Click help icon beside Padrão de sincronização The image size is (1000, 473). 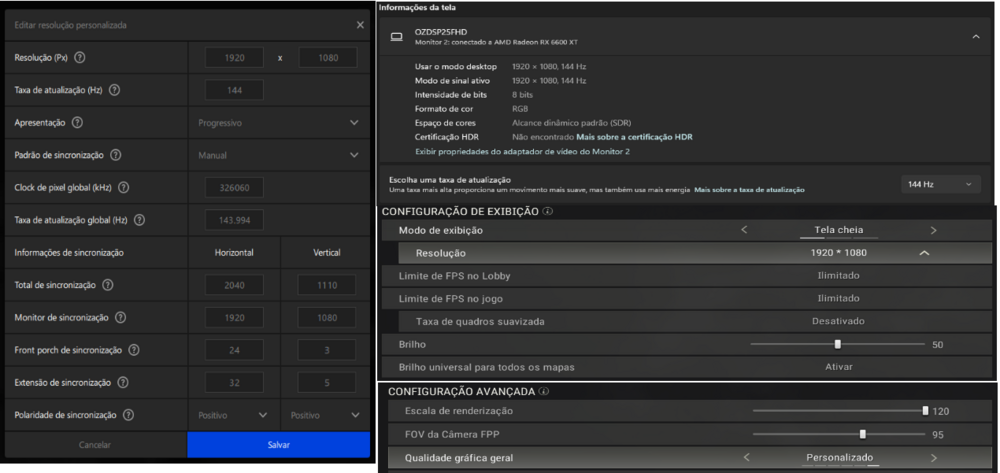click(116, 155)
